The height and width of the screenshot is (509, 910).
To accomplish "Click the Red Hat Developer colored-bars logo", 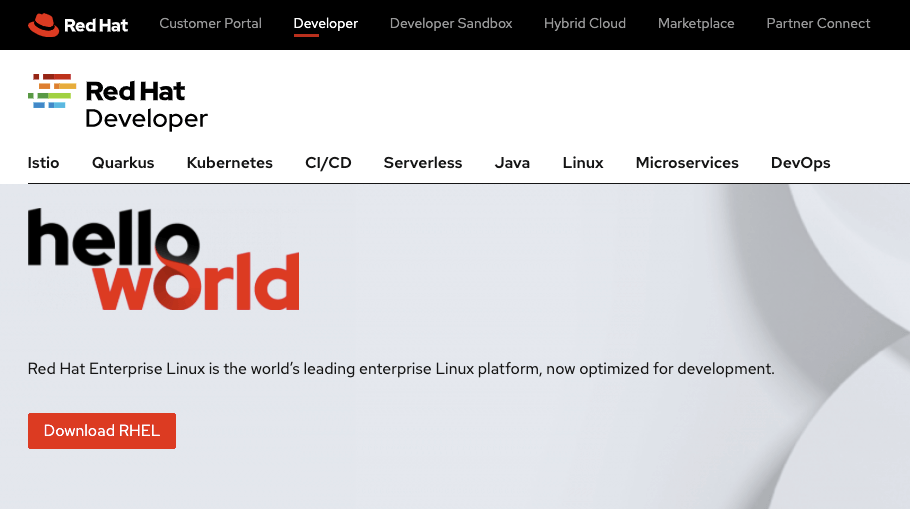I will 51,91.
